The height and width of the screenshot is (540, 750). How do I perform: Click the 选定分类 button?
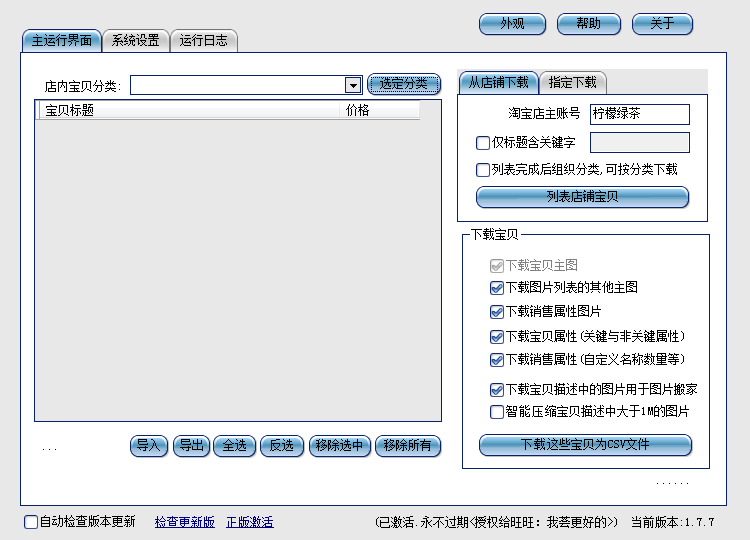coord(404,84)
